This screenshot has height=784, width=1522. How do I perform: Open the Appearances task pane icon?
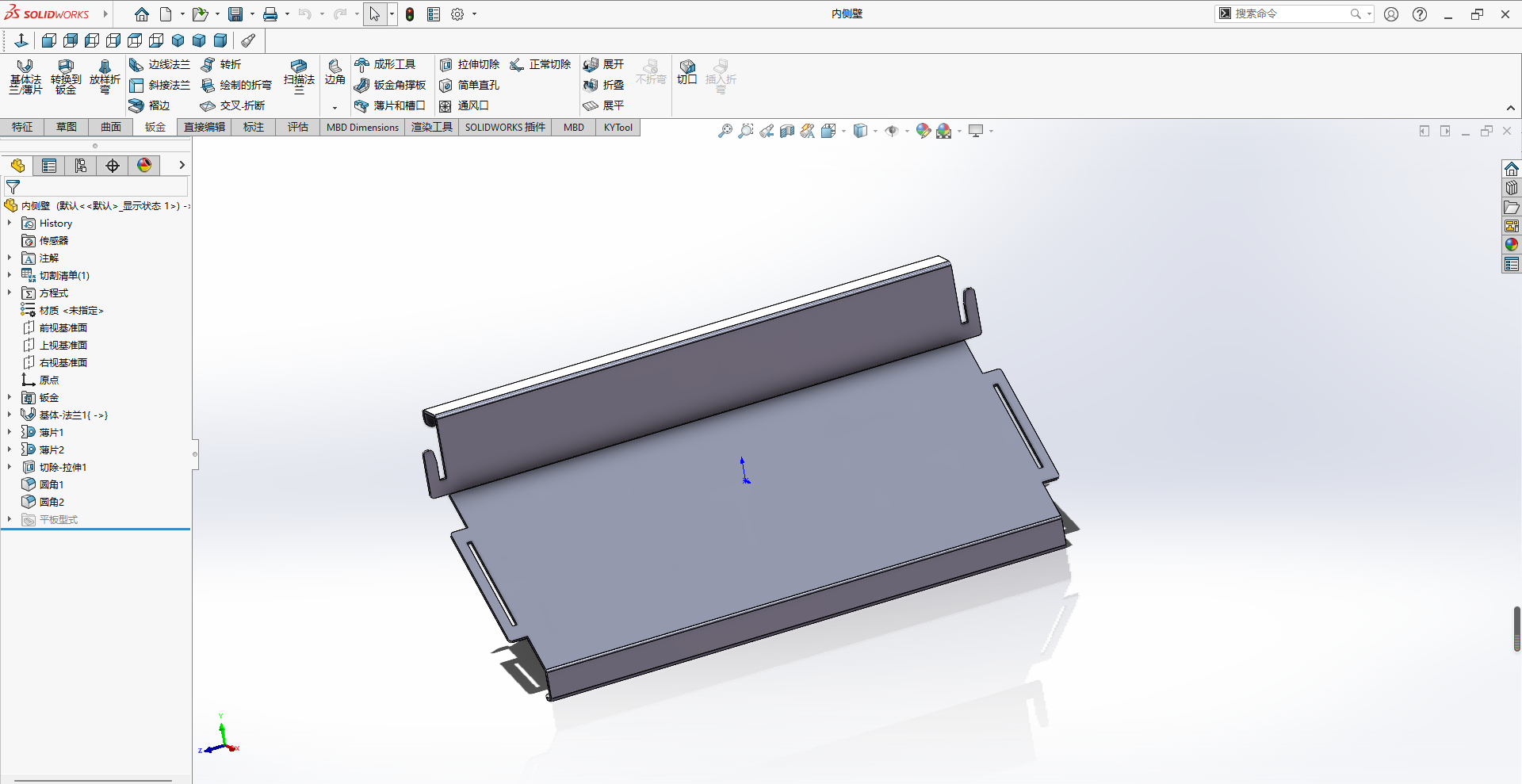click(x=1512, y=245)
